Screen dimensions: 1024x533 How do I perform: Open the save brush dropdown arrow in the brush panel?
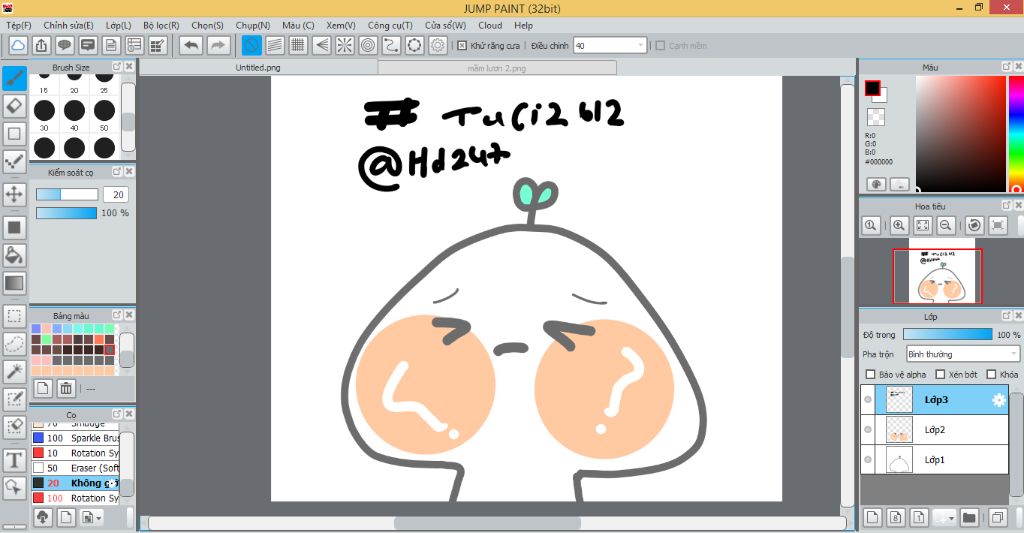99,518
